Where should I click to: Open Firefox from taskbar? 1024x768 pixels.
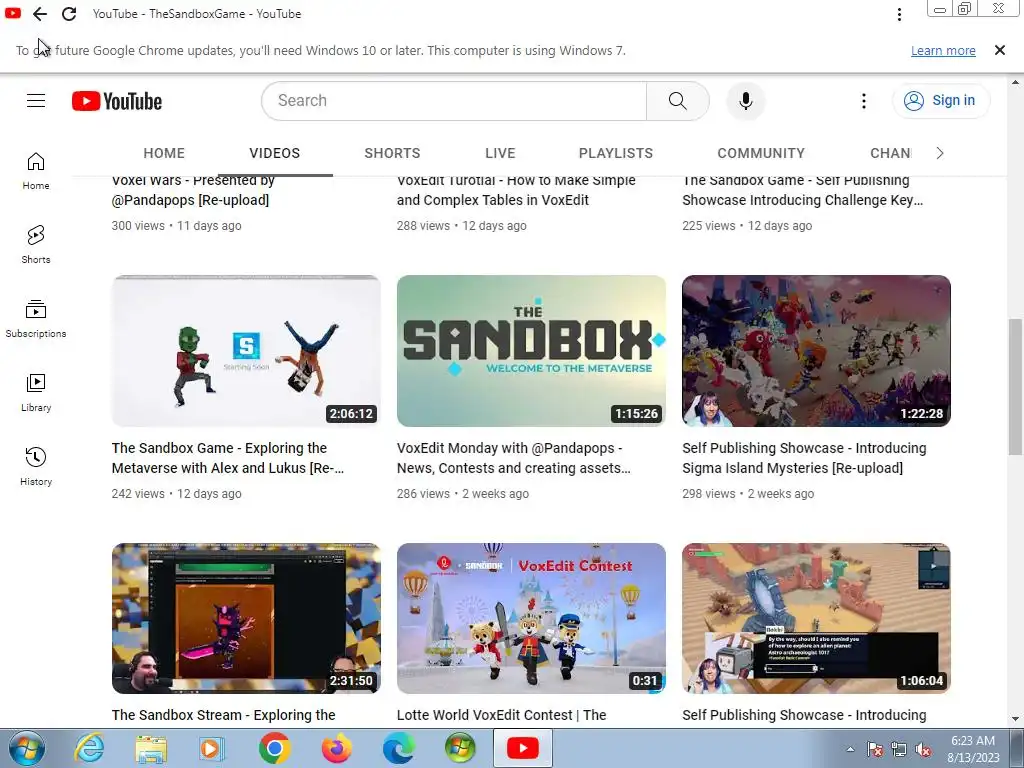click(x=336, y=748)
